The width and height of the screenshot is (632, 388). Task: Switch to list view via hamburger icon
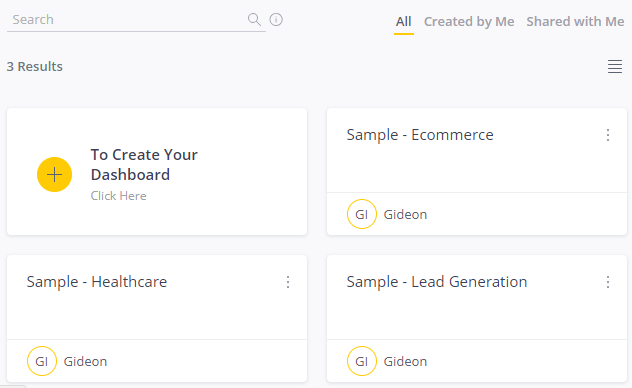[x=615, y=66]
